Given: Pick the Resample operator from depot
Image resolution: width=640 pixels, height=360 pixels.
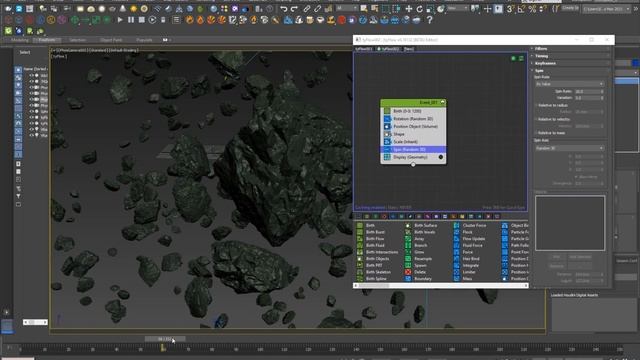Looking at the screenshot, I should (x=422, y=259).
